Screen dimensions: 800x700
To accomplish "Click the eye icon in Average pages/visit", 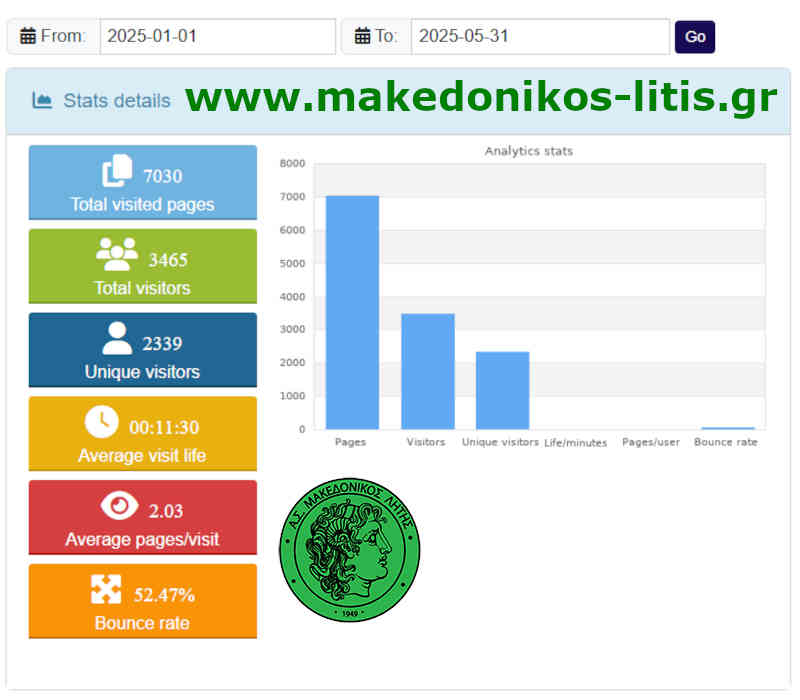I will pyautogui.click(x=119, y=507).
